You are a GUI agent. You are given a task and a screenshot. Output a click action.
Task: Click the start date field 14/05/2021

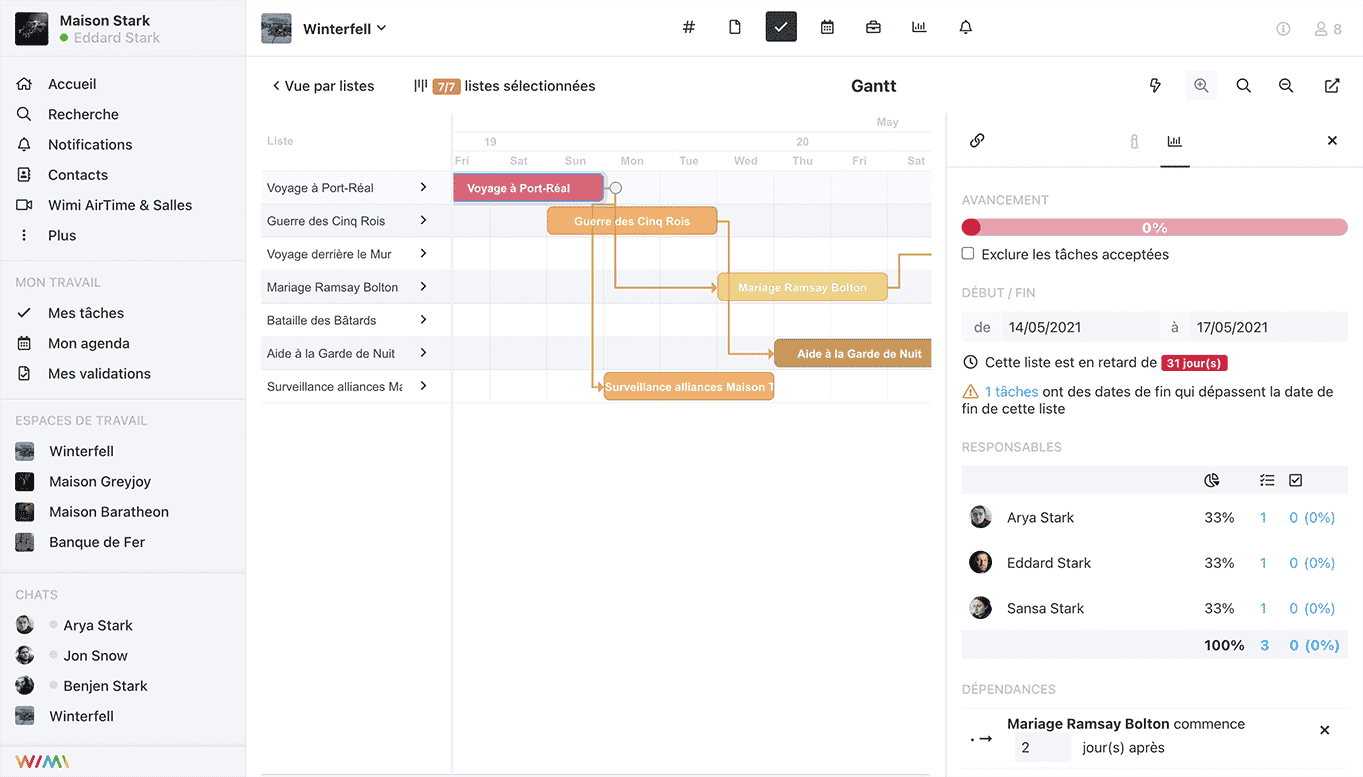[1078, 327]
